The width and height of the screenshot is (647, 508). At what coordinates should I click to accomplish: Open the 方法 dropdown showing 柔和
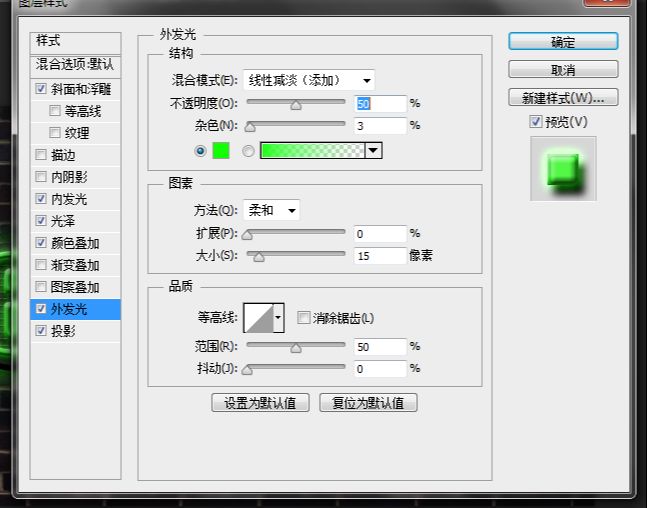point(272,210)
